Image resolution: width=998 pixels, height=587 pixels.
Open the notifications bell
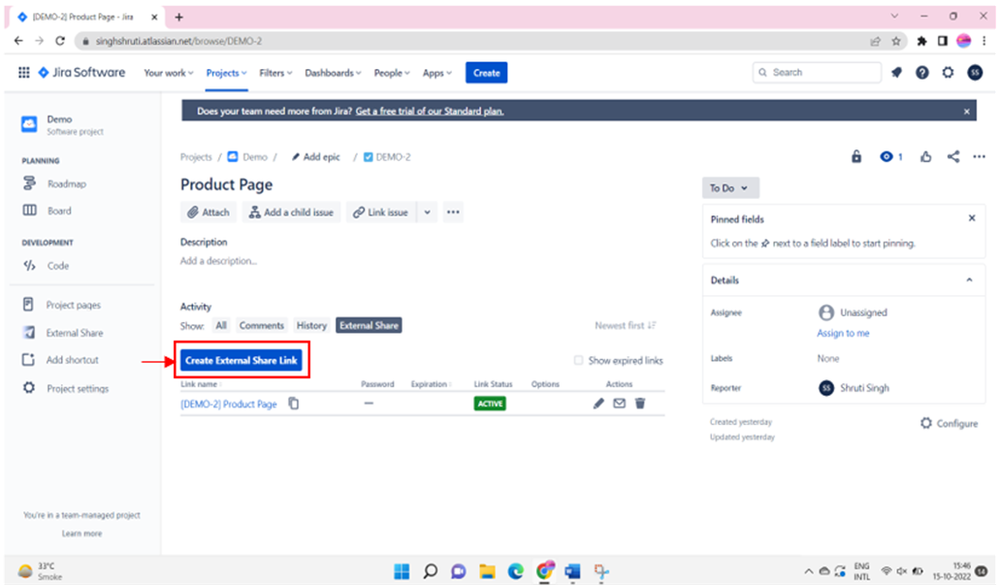(896, 73)
